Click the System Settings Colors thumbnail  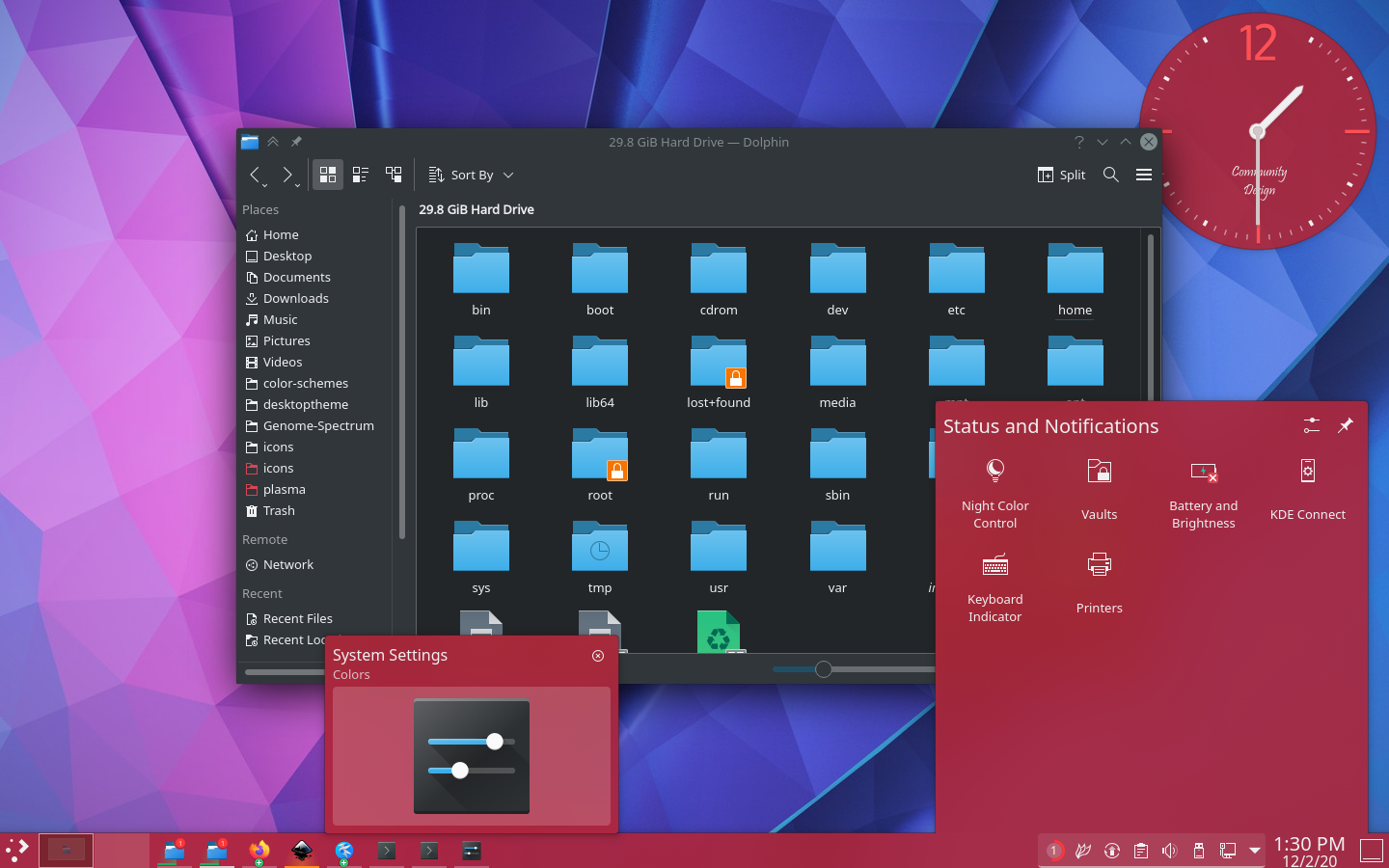click(x=472, y=756)
